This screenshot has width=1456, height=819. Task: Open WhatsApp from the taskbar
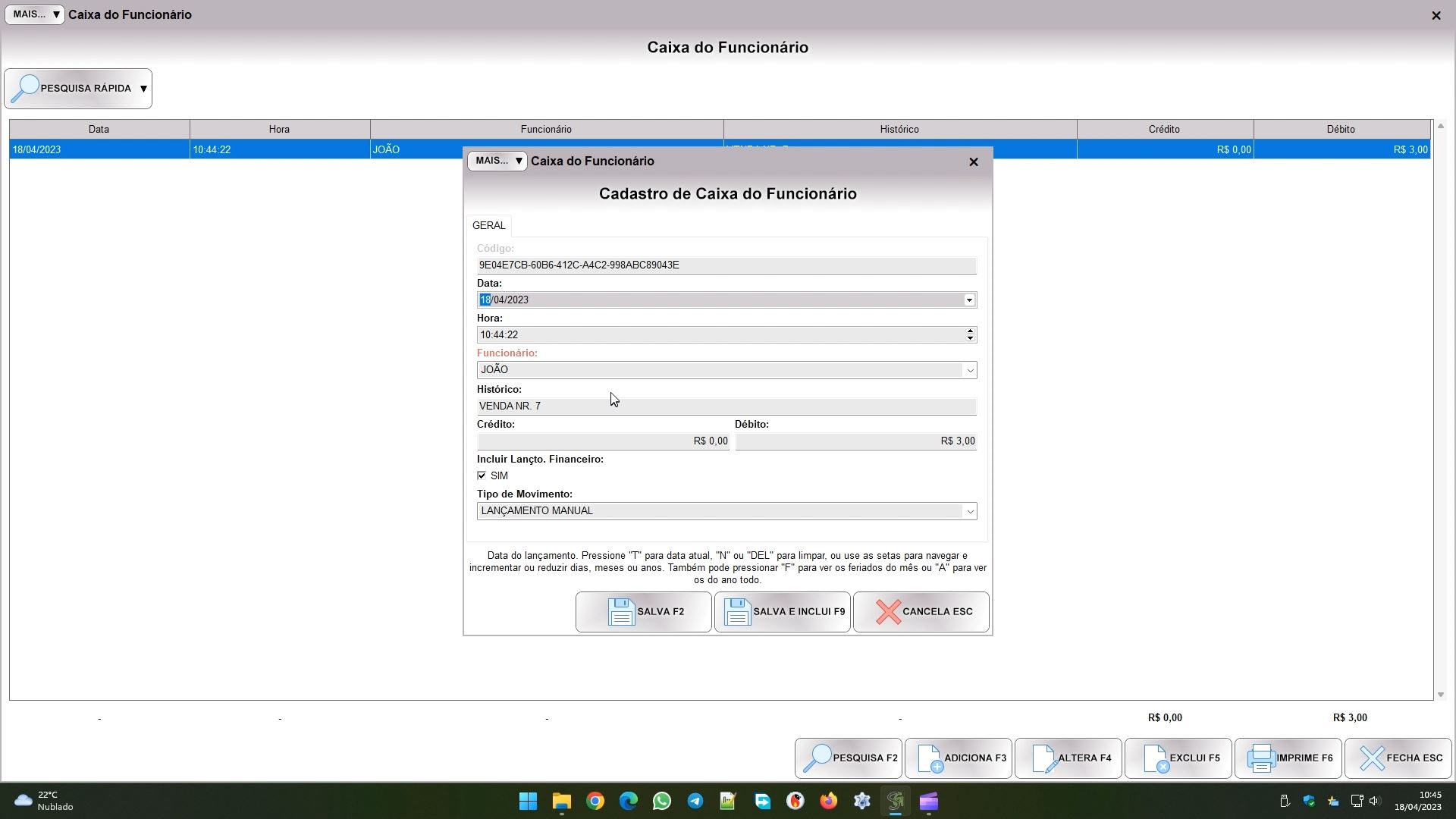coord(661,802)
